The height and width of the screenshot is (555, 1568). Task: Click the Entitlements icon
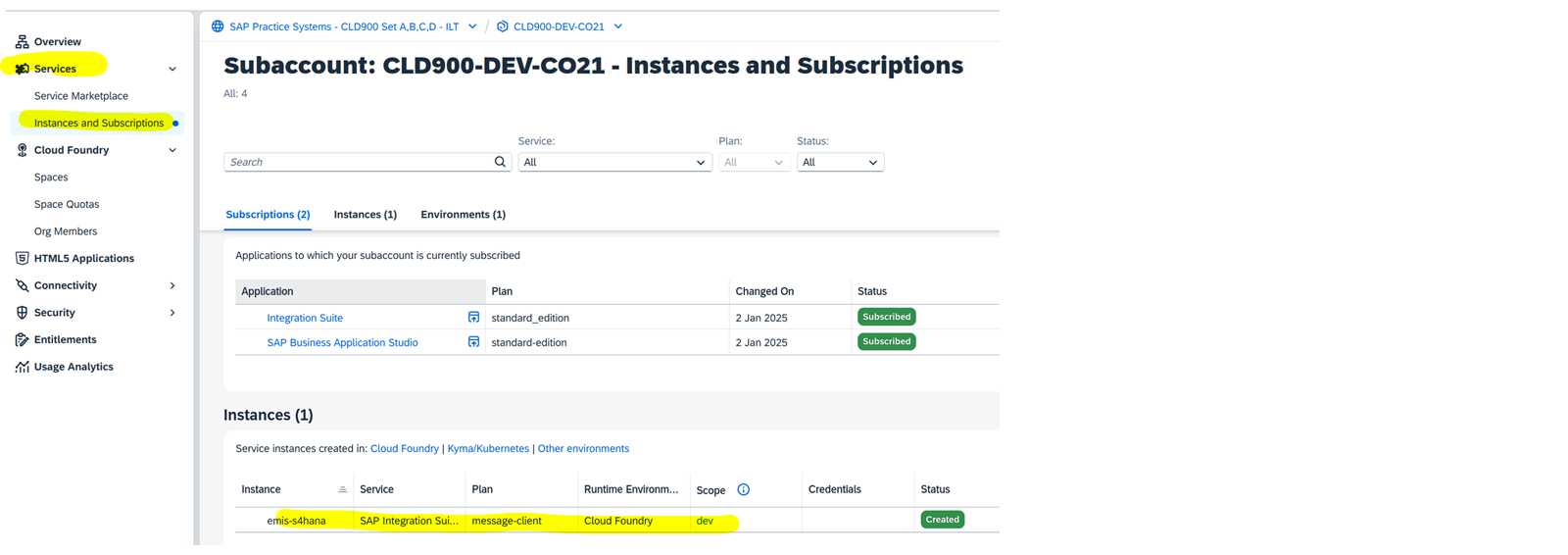coord(22,339)
